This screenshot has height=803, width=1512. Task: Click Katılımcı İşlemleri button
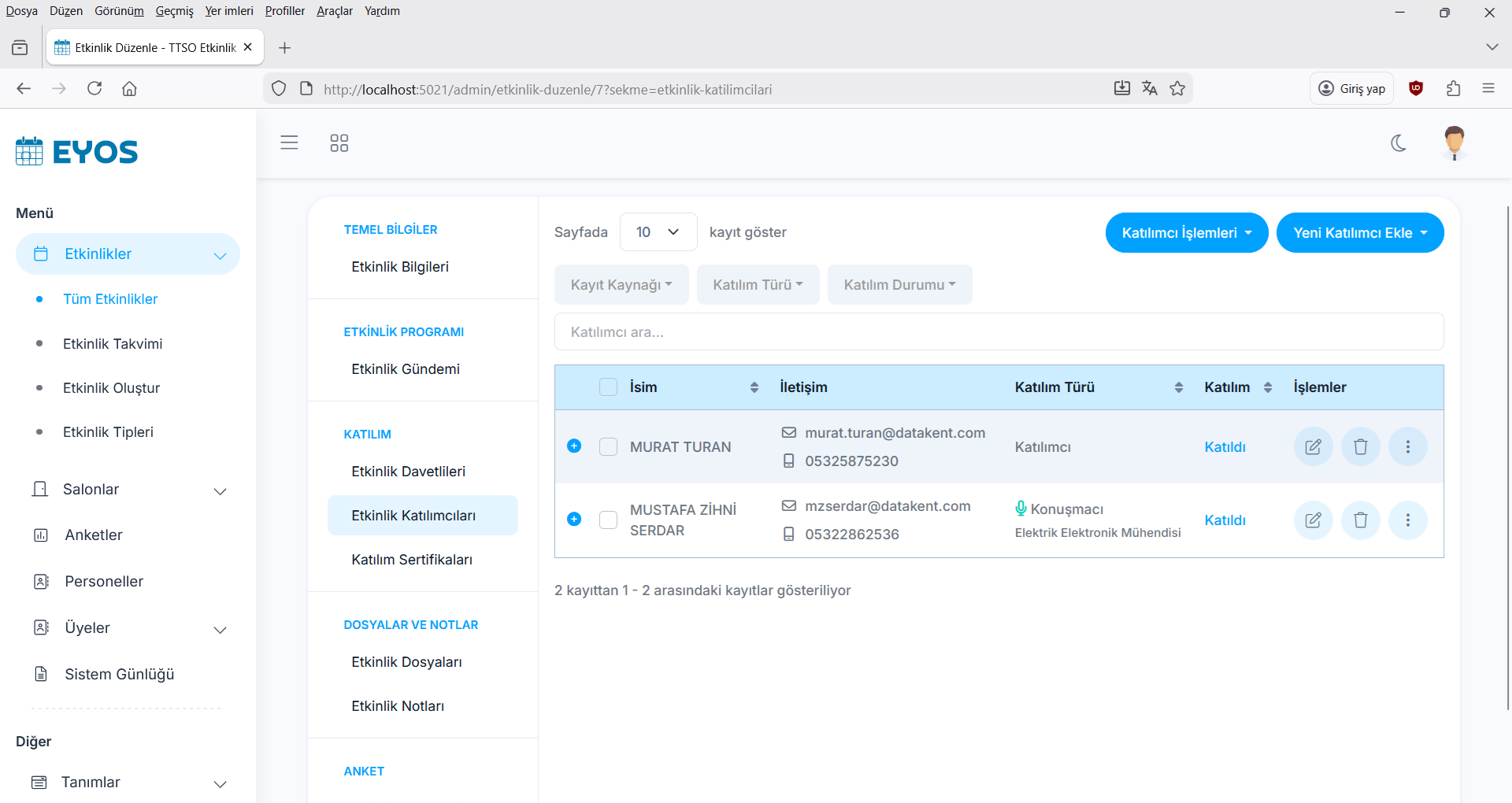pyautogui.click(x=1186, y=233)
